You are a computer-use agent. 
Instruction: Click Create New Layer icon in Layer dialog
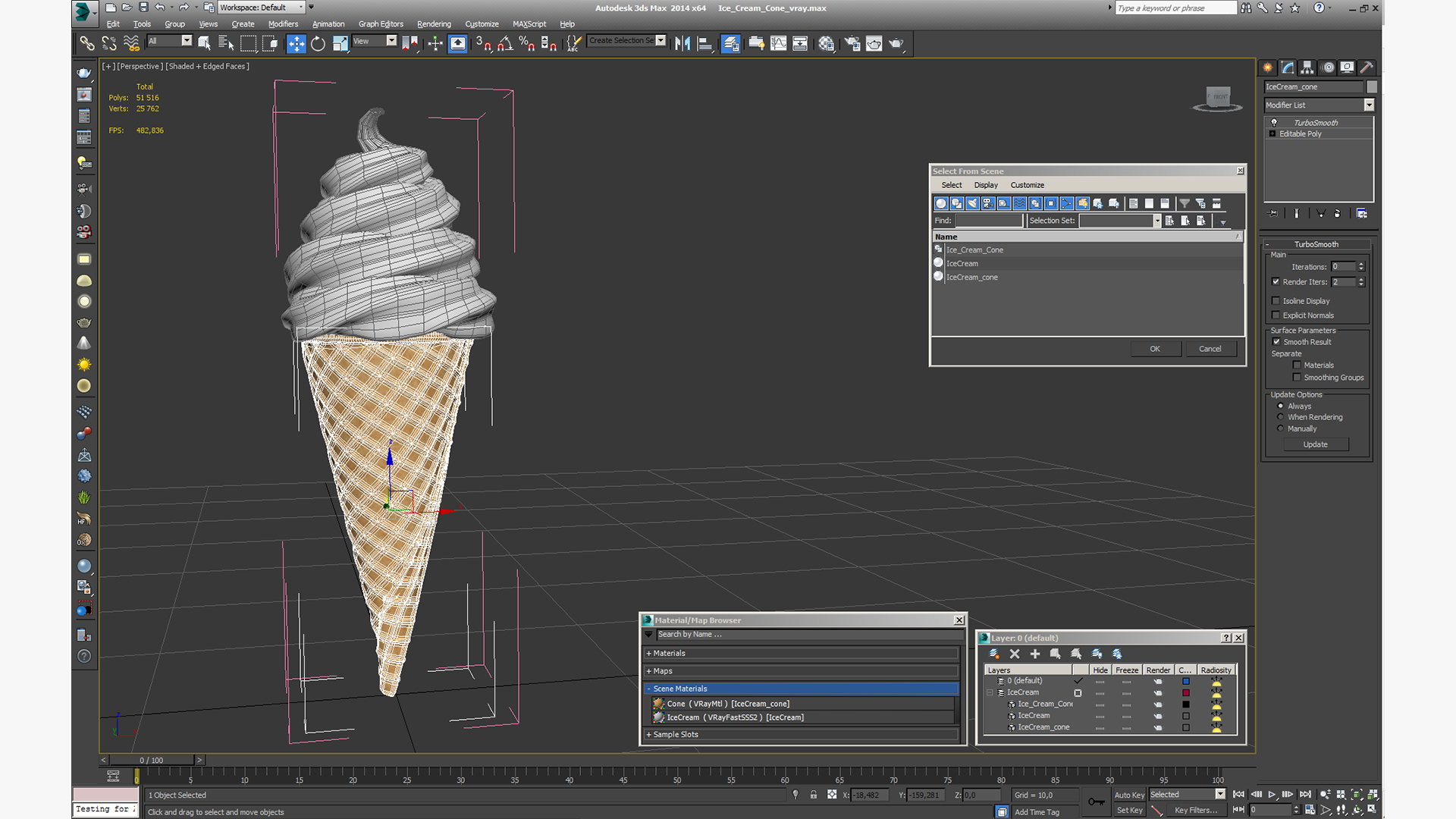point(994,654)
